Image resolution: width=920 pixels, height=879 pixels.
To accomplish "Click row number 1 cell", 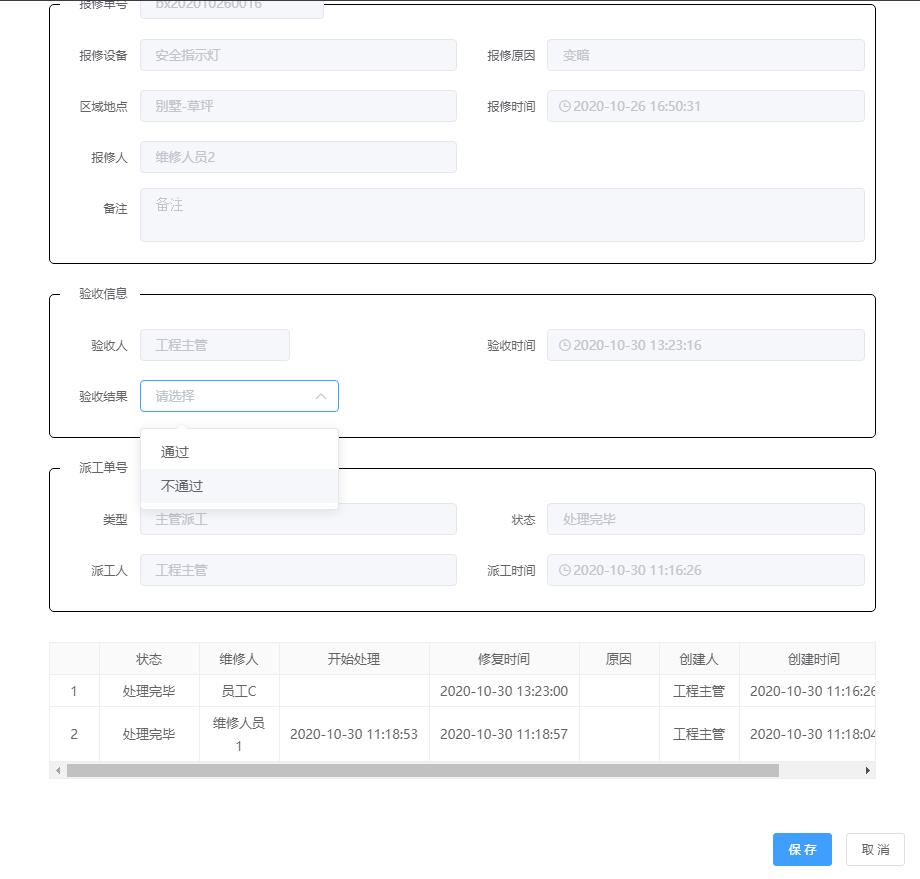I will (x=74, y=691).
